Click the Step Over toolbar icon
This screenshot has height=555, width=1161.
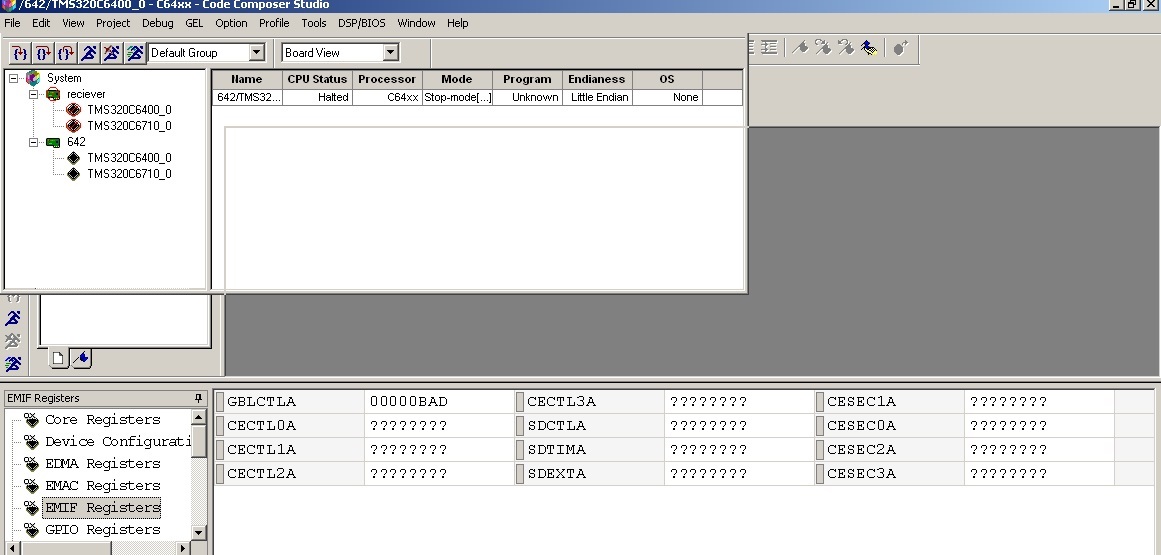pos(43,53)
